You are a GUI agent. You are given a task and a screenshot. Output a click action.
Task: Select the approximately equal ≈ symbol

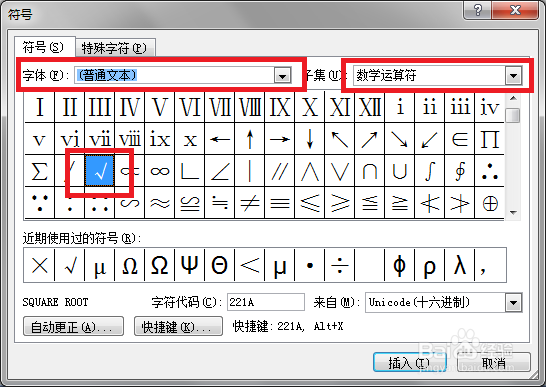click(x=159, y=203)
